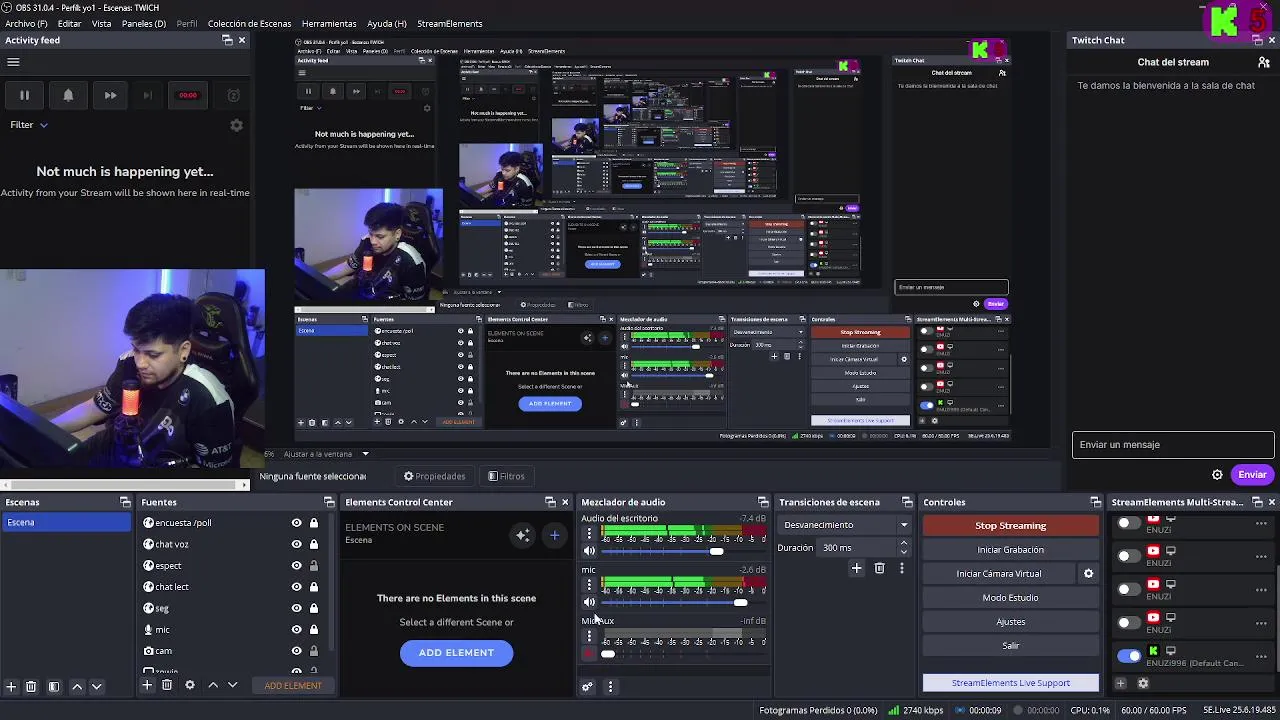Move source down with arrow icon
The height and width of the screenshot is (720, 1280).
click(x=232, y=685)
